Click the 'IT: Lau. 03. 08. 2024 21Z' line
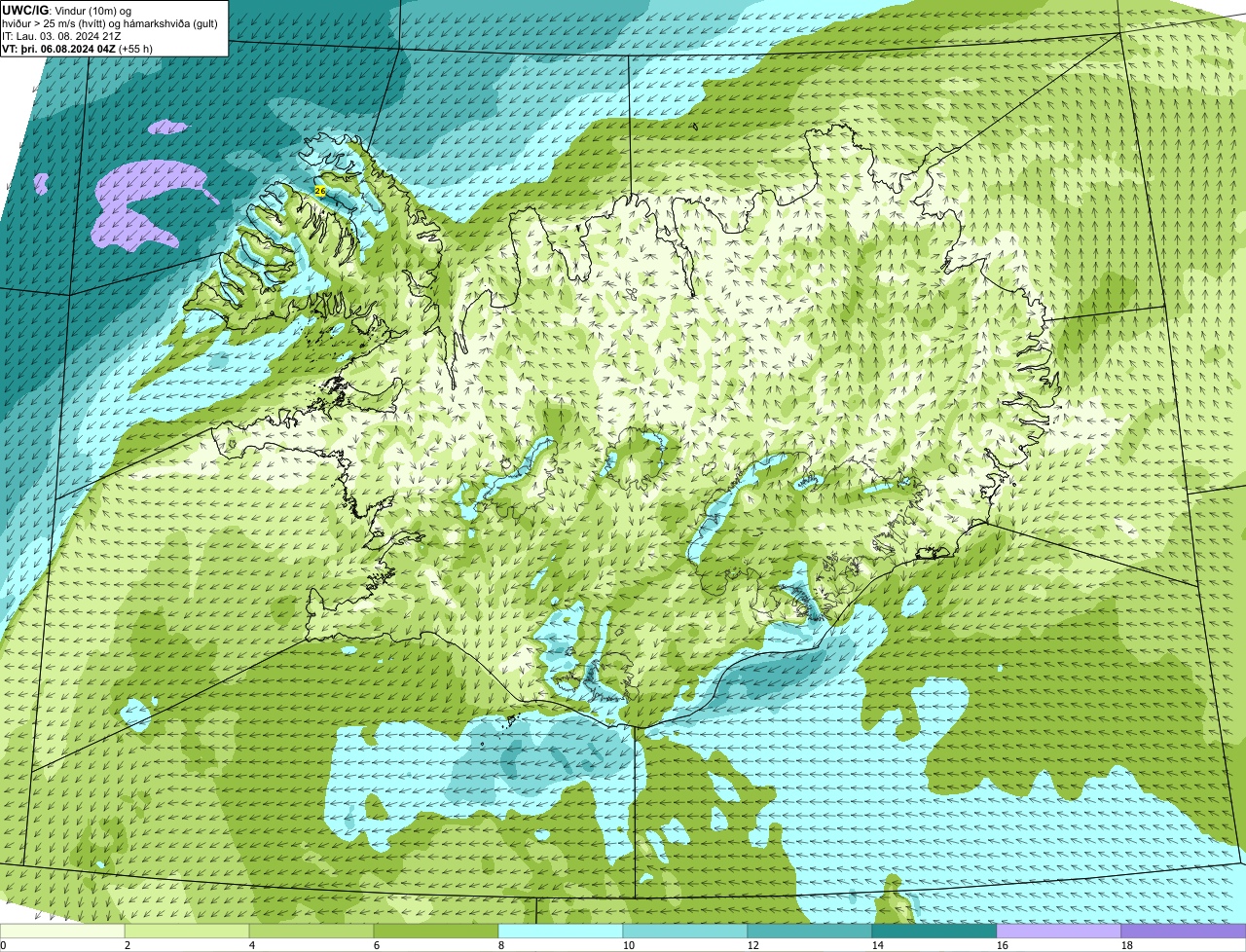Viewport: 1246px width, 952px height. [61, 35]
